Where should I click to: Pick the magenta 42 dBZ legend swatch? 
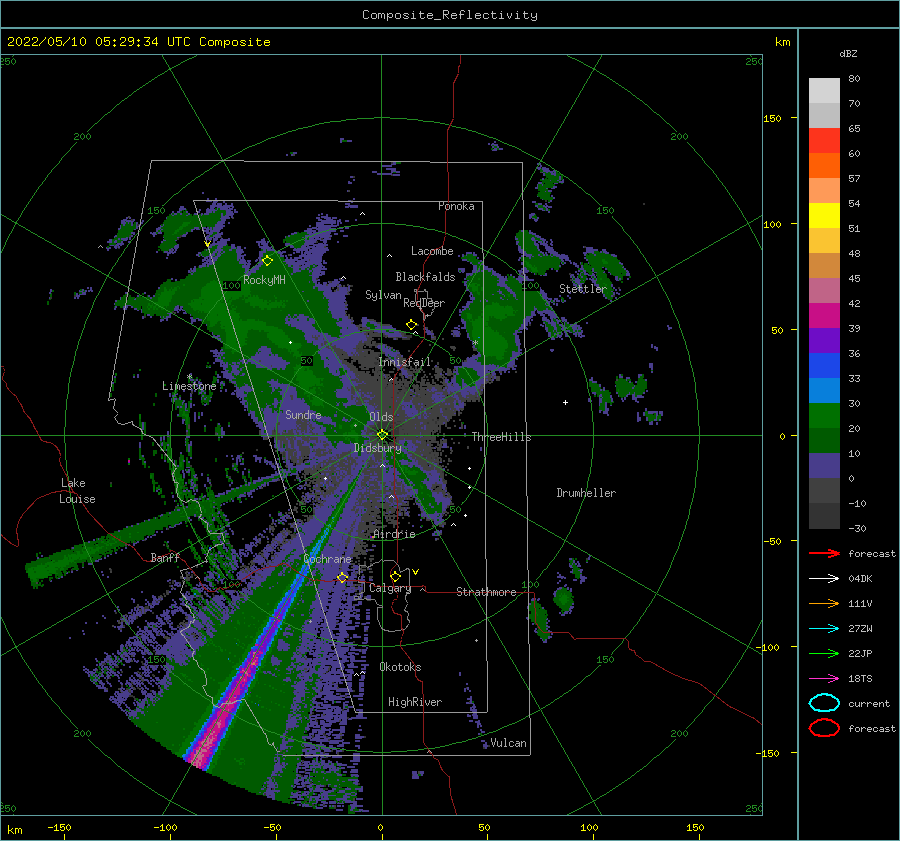(824, 315)
